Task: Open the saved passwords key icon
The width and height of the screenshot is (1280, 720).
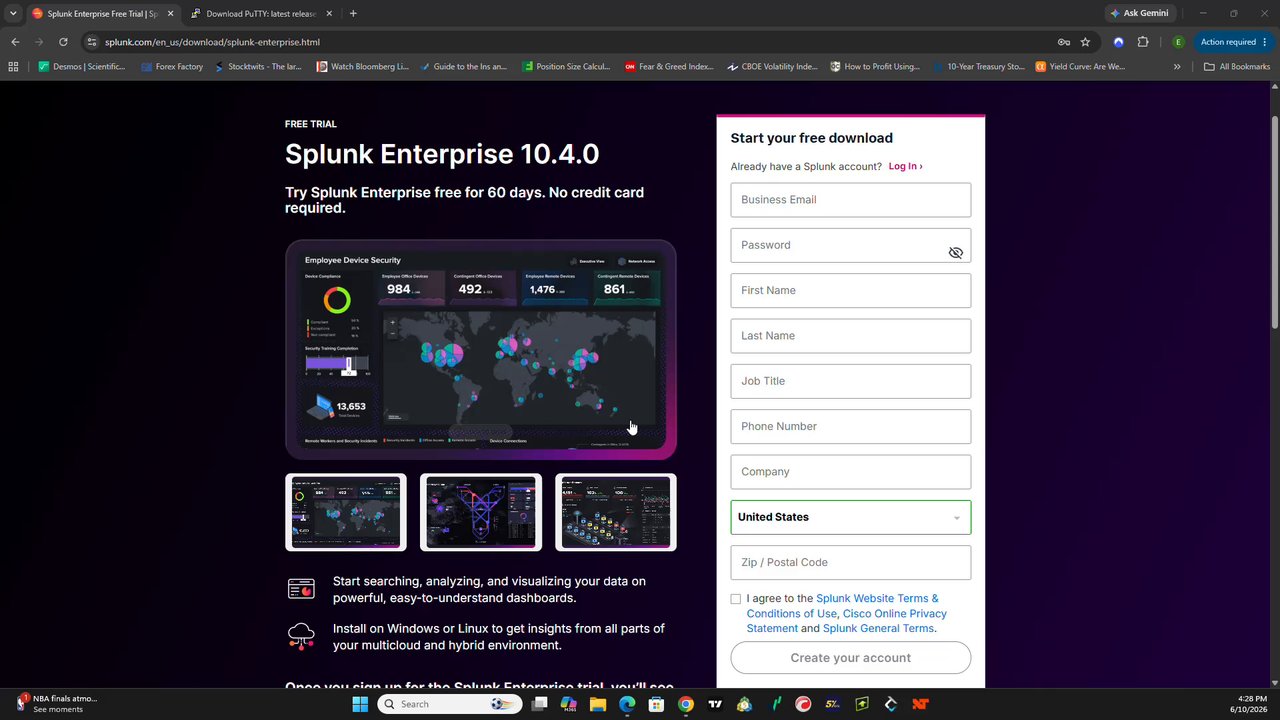Action: [1064, 42]
